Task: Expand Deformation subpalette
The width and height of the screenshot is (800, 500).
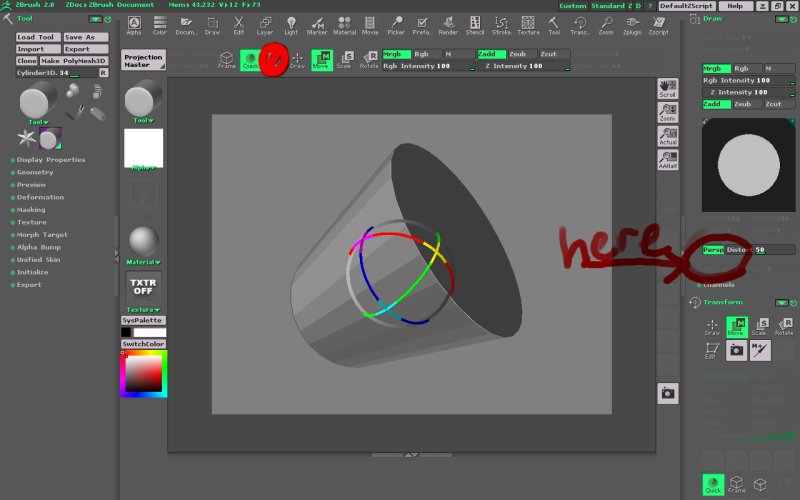Action: pyautogui.click(x=40, y=197)
